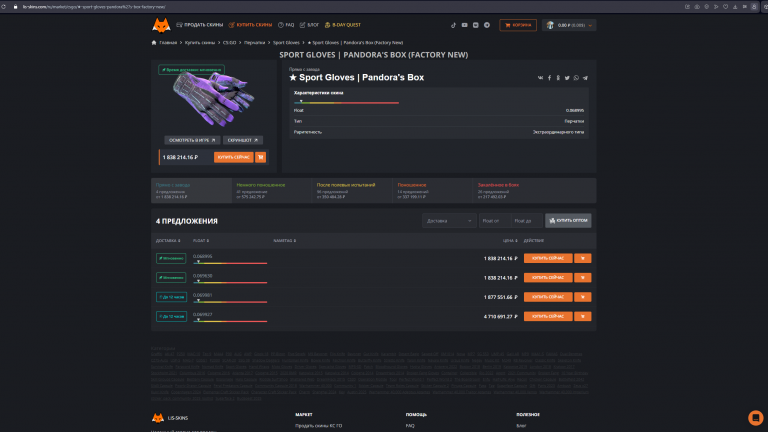Share item on Telegram
This screenshot has width=768, height=432.
(585, 78)
